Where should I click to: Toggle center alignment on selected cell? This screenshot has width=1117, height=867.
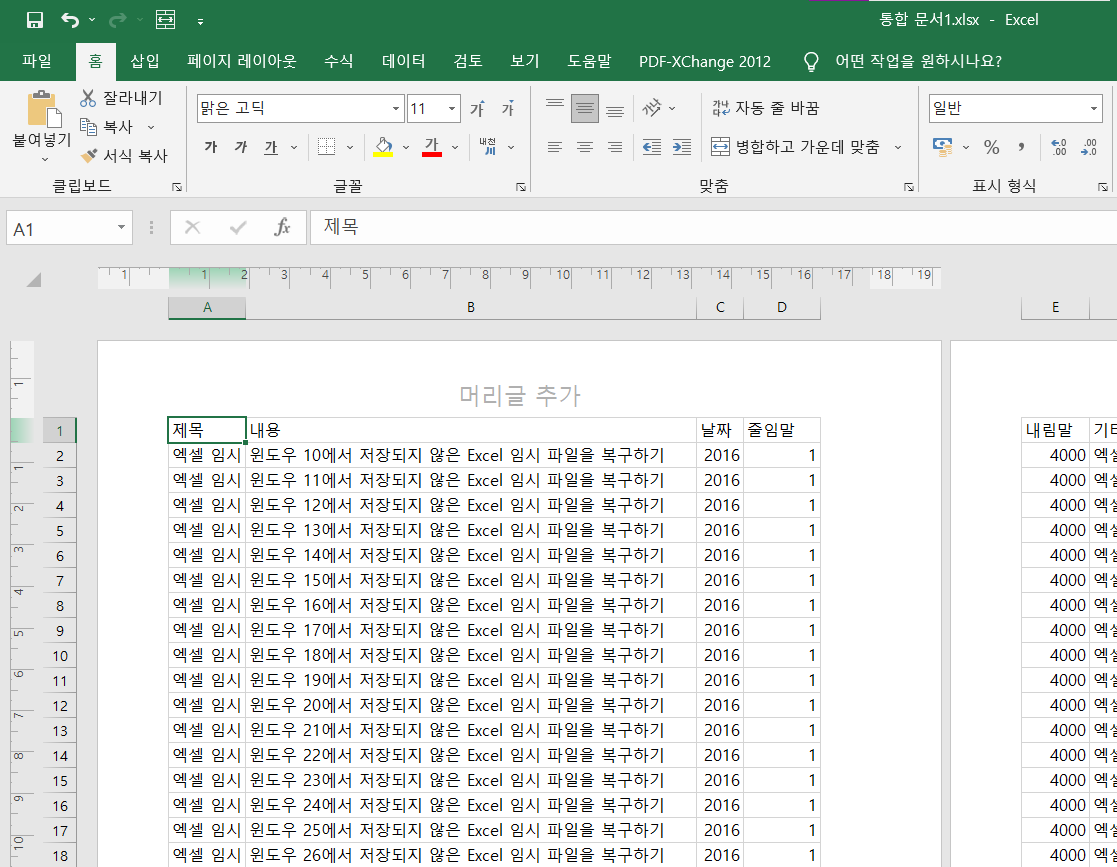click(584, 147)
